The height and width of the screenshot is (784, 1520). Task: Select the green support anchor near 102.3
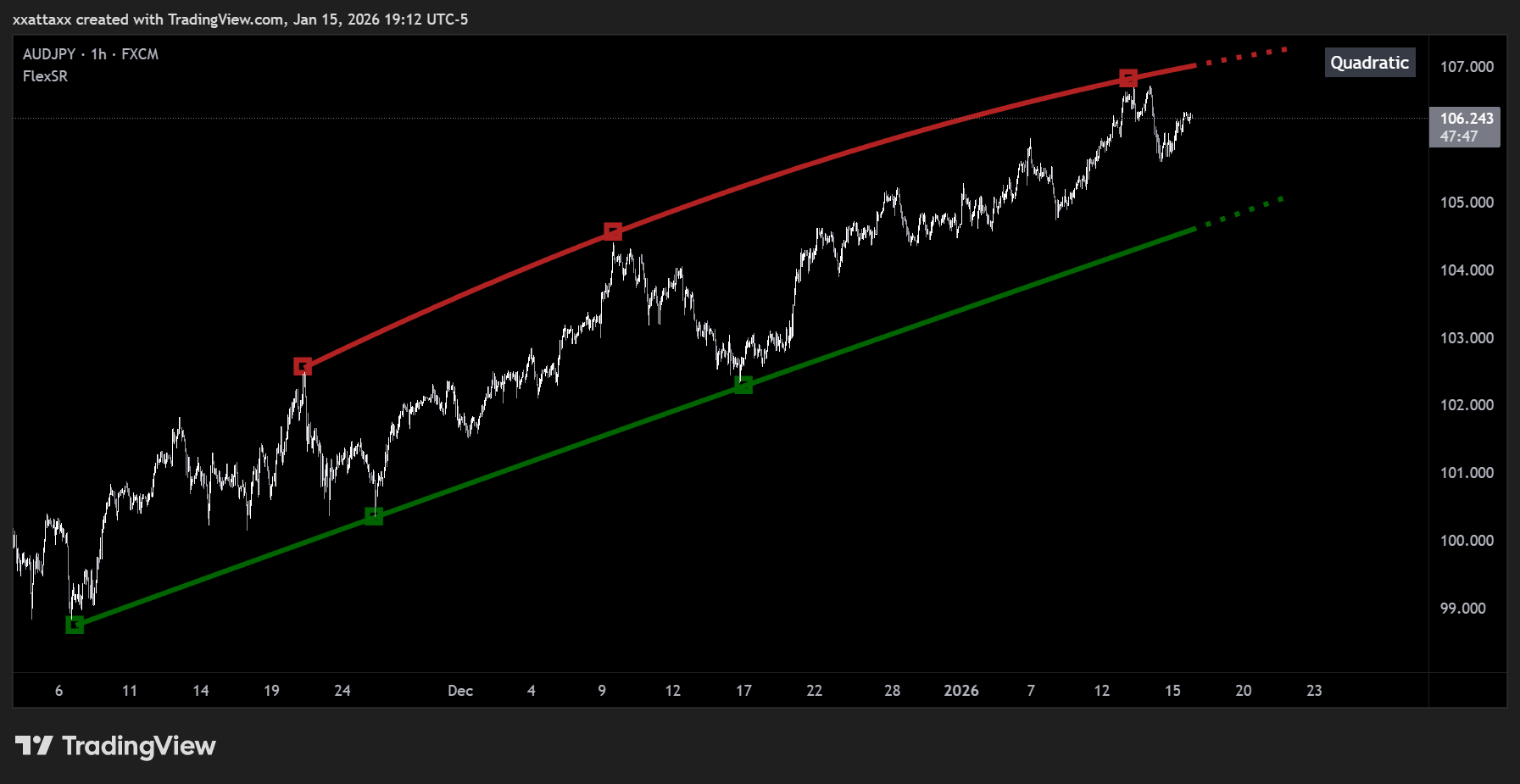(x=743, y=385)
